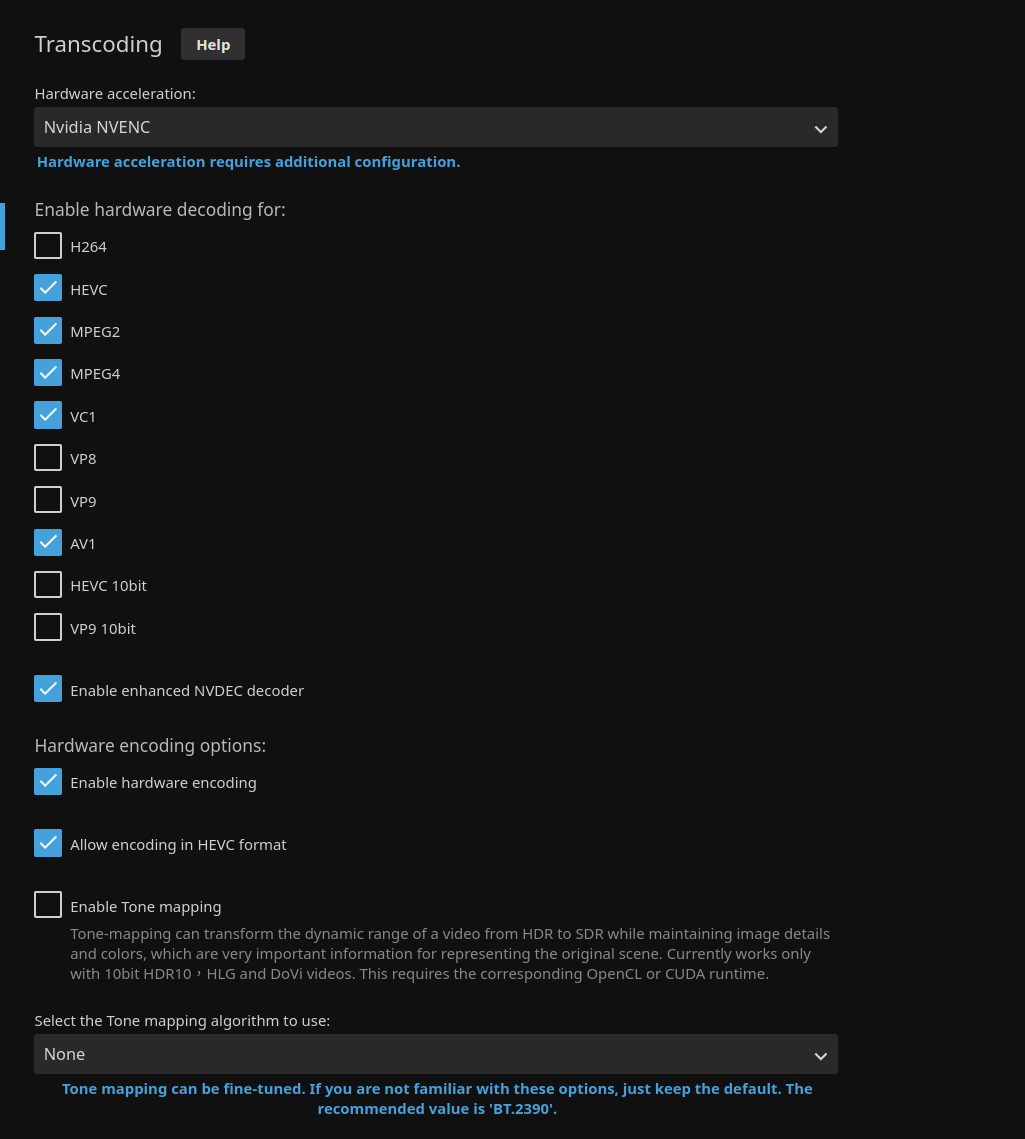
Task: Disable MPEG2 hardware decoding
Action: (48, 331)
